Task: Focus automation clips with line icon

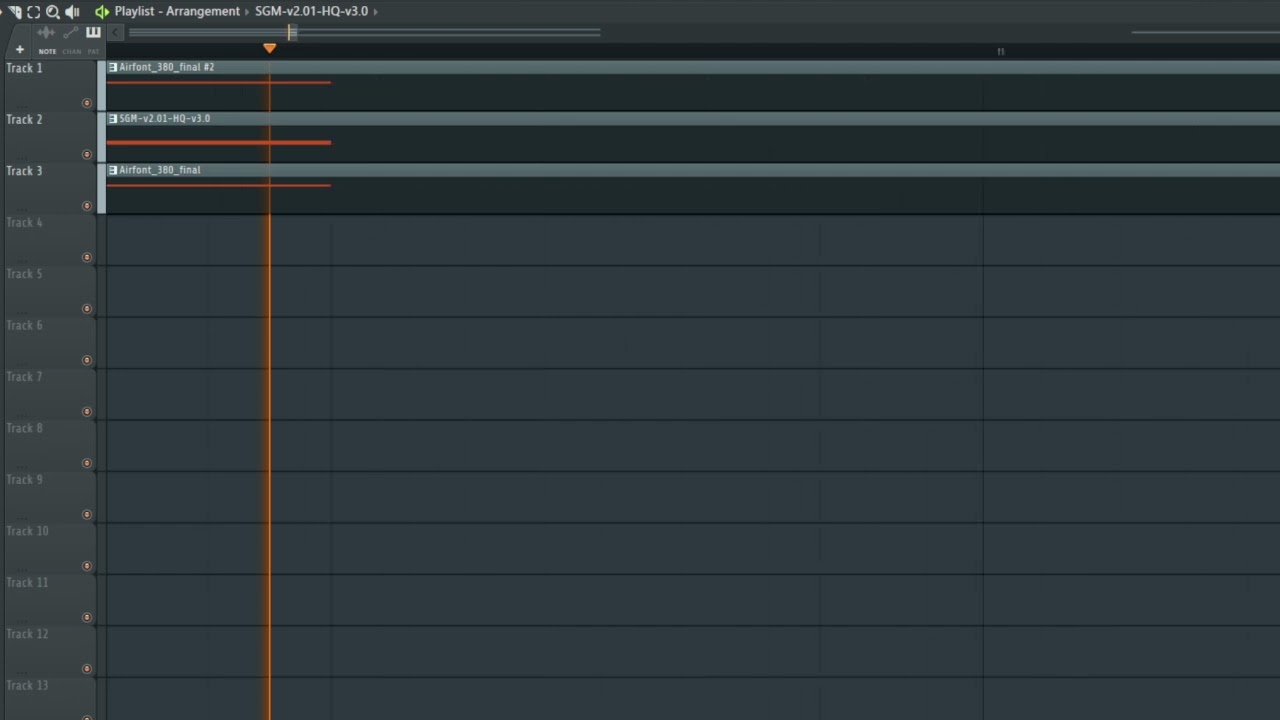Action: pos(70,32)
